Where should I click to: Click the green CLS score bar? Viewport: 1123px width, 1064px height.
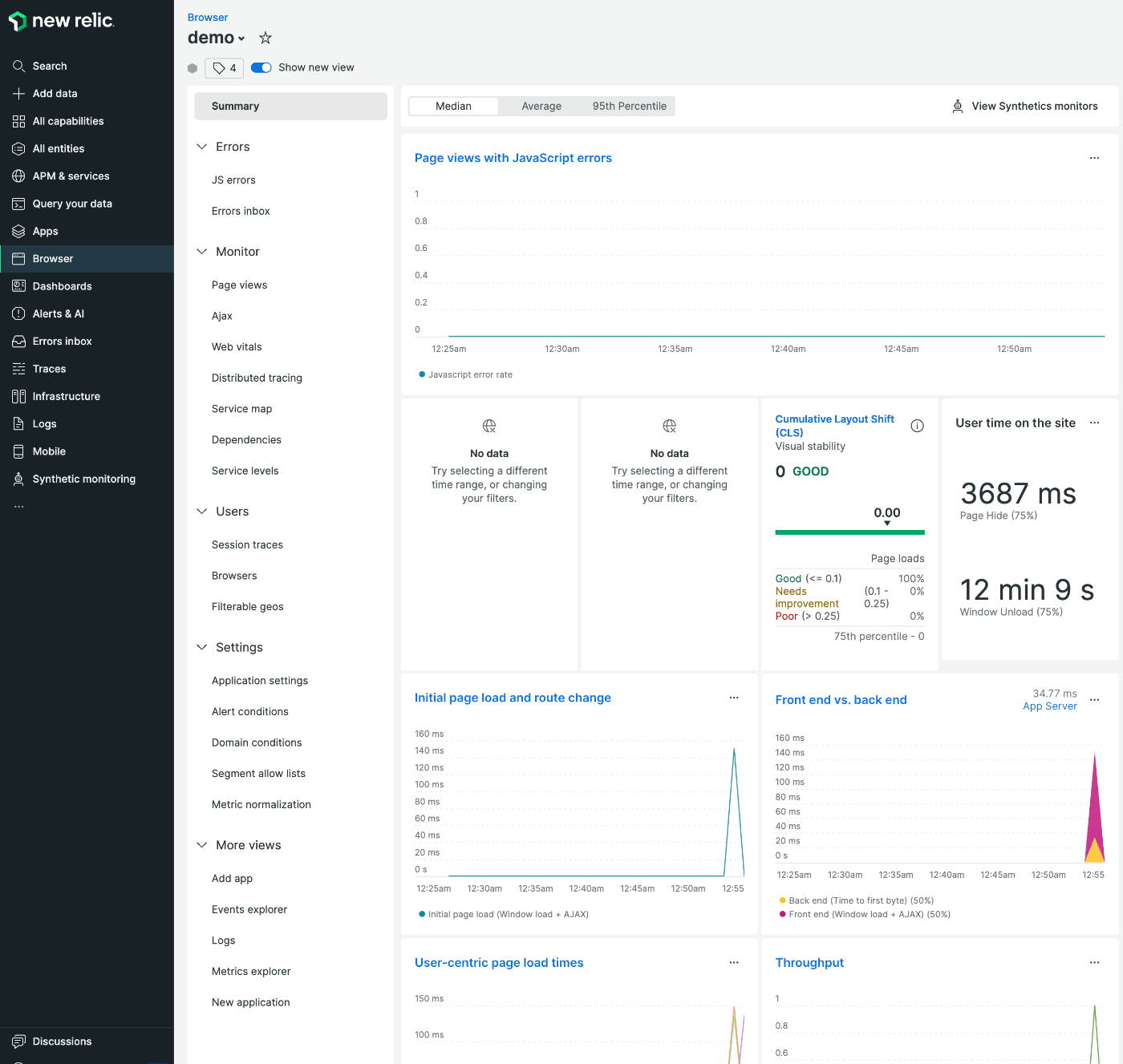pyautogui.click(x=849, y=532)
